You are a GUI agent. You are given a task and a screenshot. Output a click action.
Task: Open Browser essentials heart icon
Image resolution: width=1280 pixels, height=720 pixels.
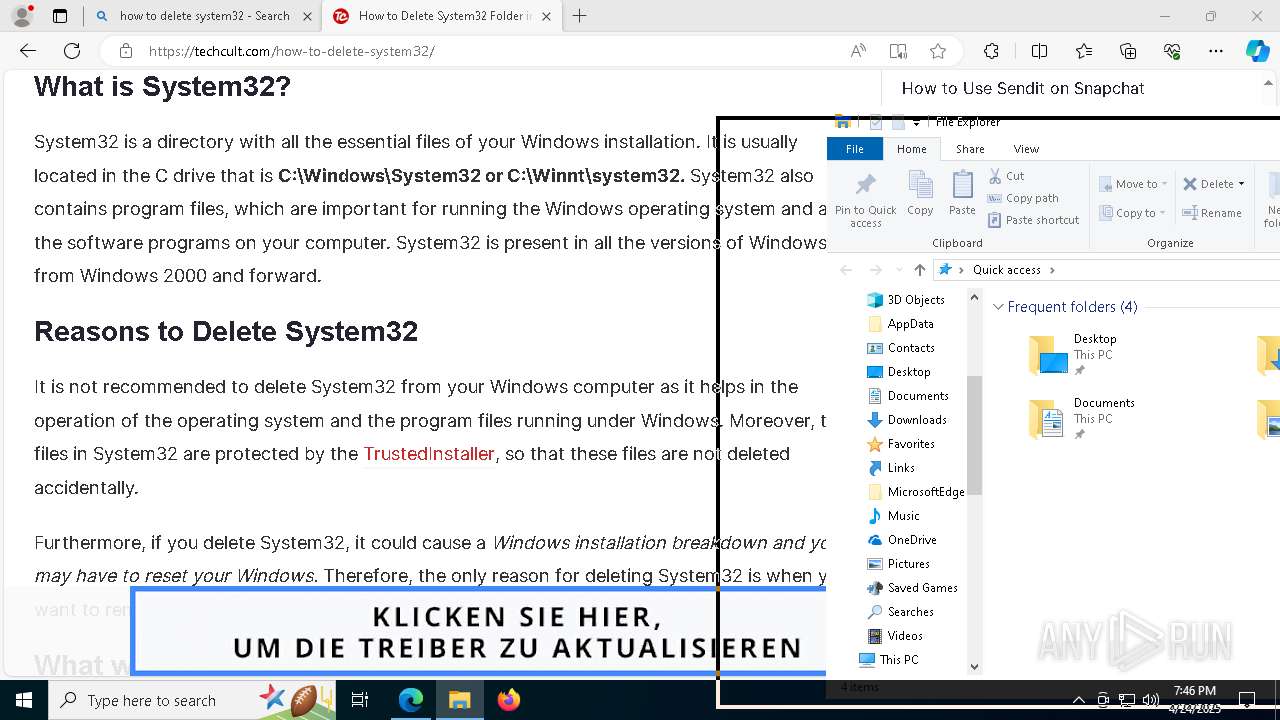1172,51
